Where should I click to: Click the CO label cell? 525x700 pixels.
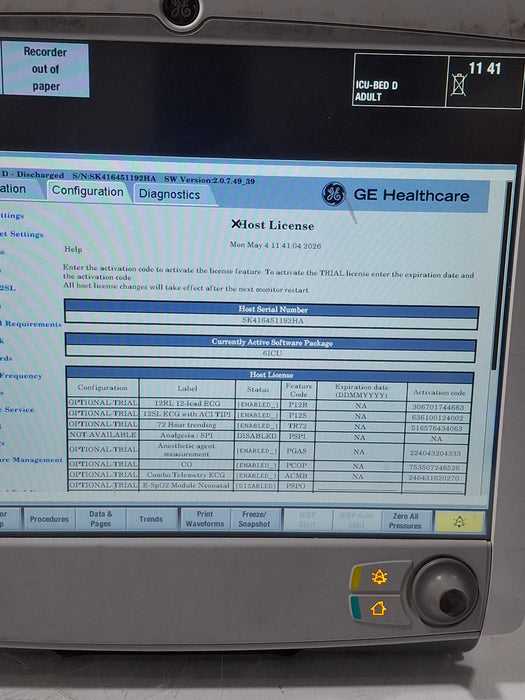187,464
